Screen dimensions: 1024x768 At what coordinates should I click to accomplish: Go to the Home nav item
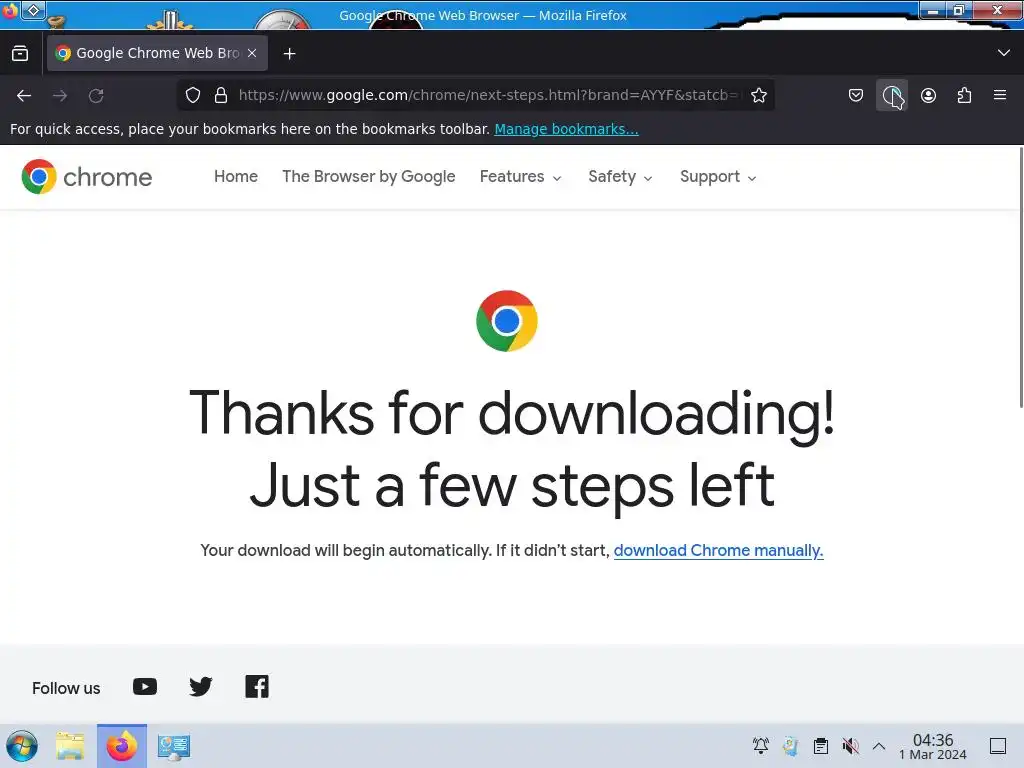(236, 176)
